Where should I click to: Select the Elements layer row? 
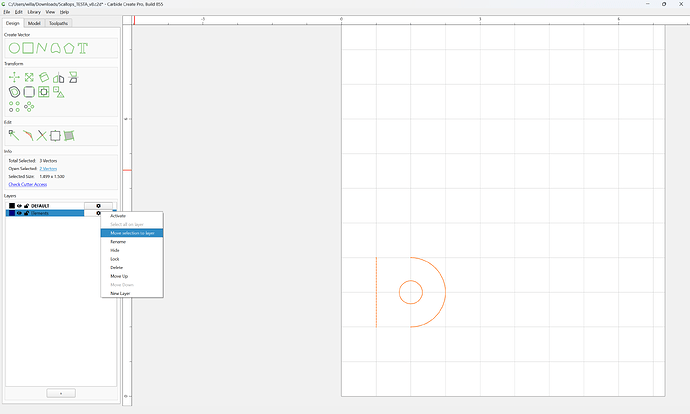coord(44,213)
